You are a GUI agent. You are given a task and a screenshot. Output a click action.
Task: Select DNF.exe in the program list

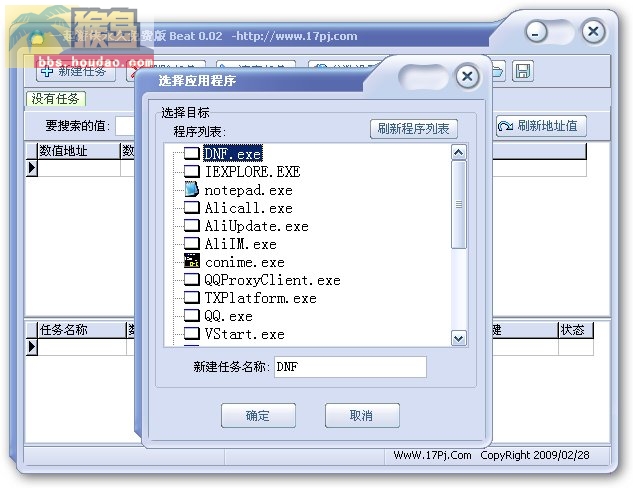click(233, 154)
